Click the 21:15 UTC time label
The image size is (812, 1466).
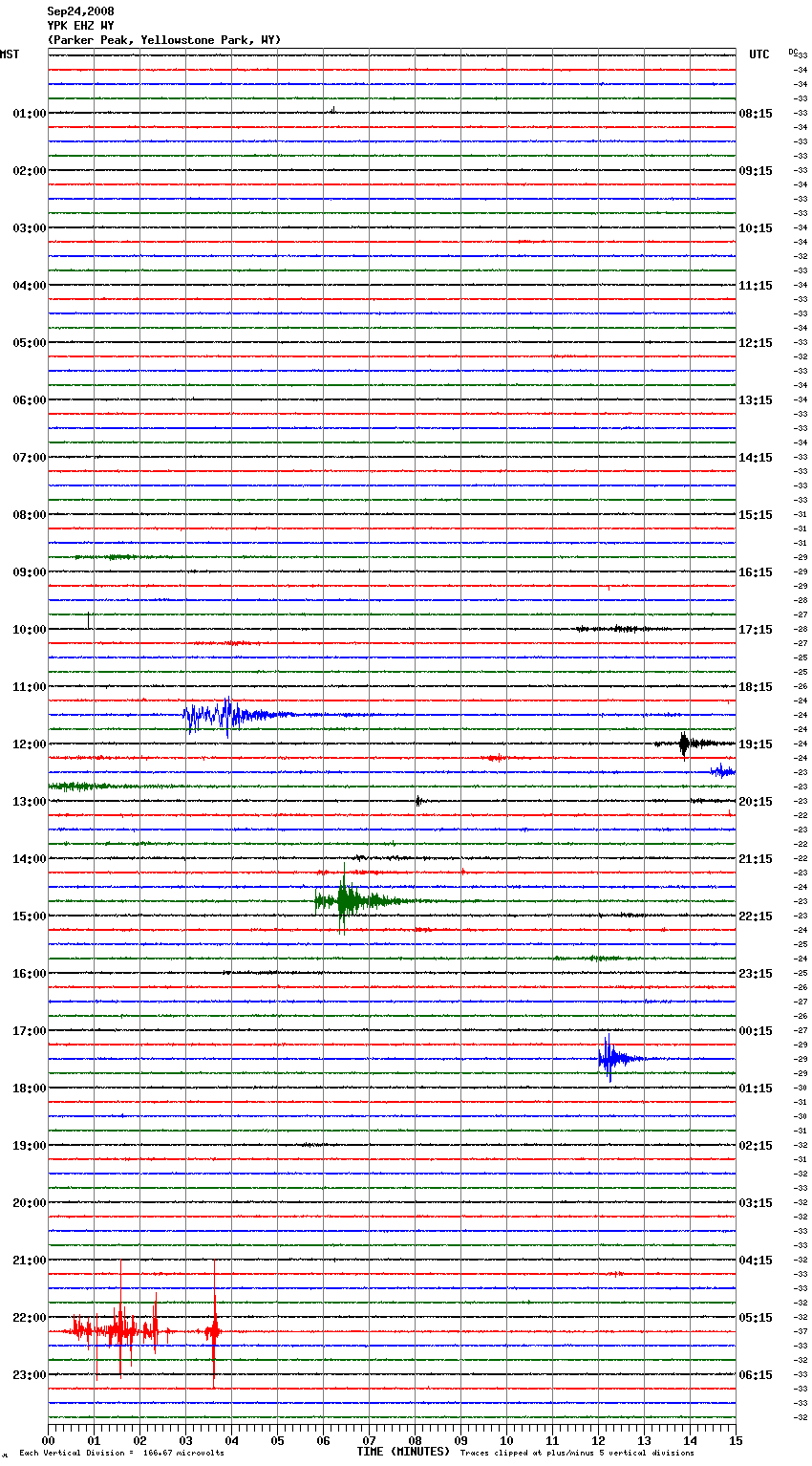(756, 859)
